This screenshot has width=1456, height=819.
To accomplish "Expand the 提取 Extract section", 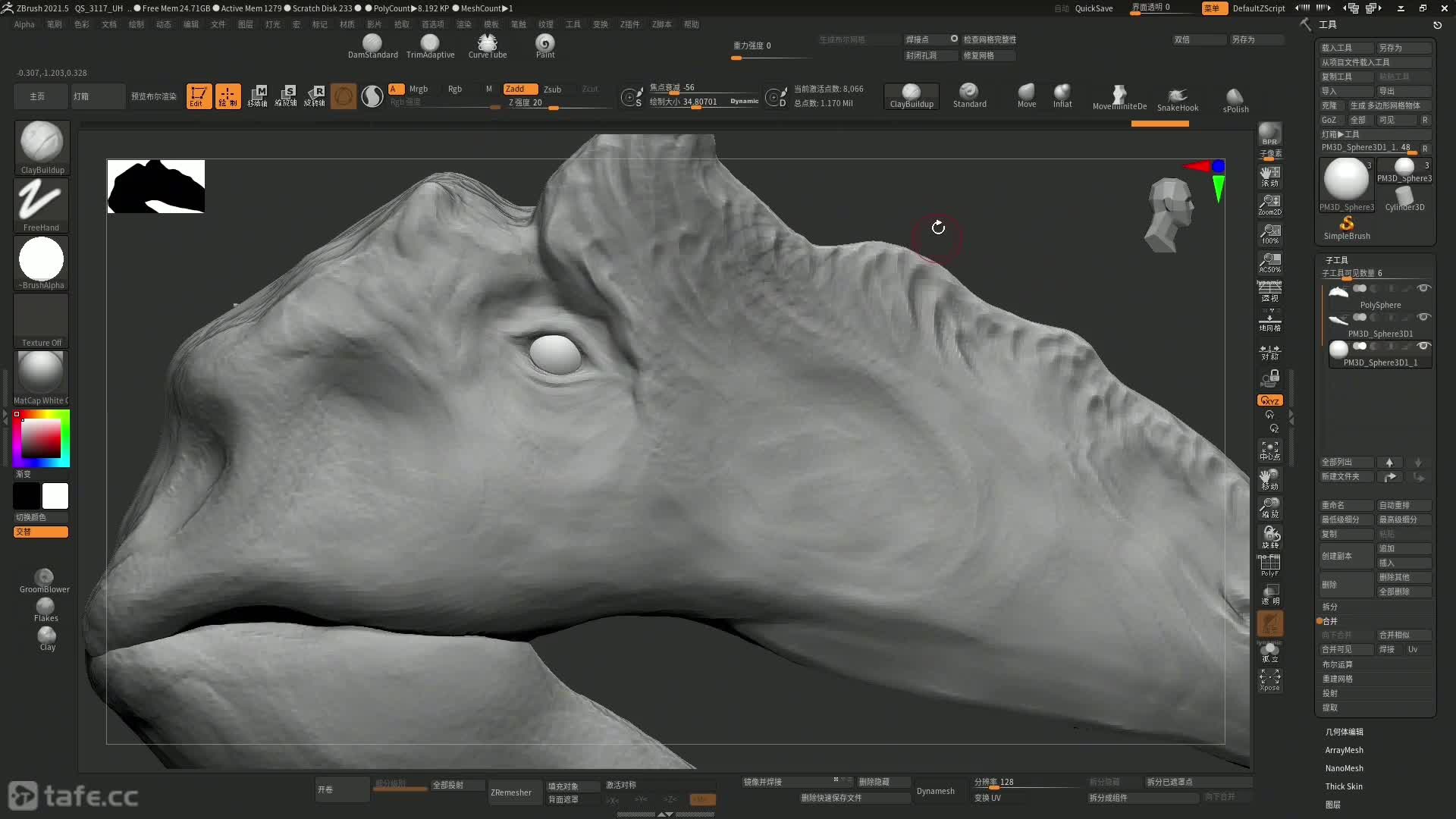I will (x=1330, y=708).
